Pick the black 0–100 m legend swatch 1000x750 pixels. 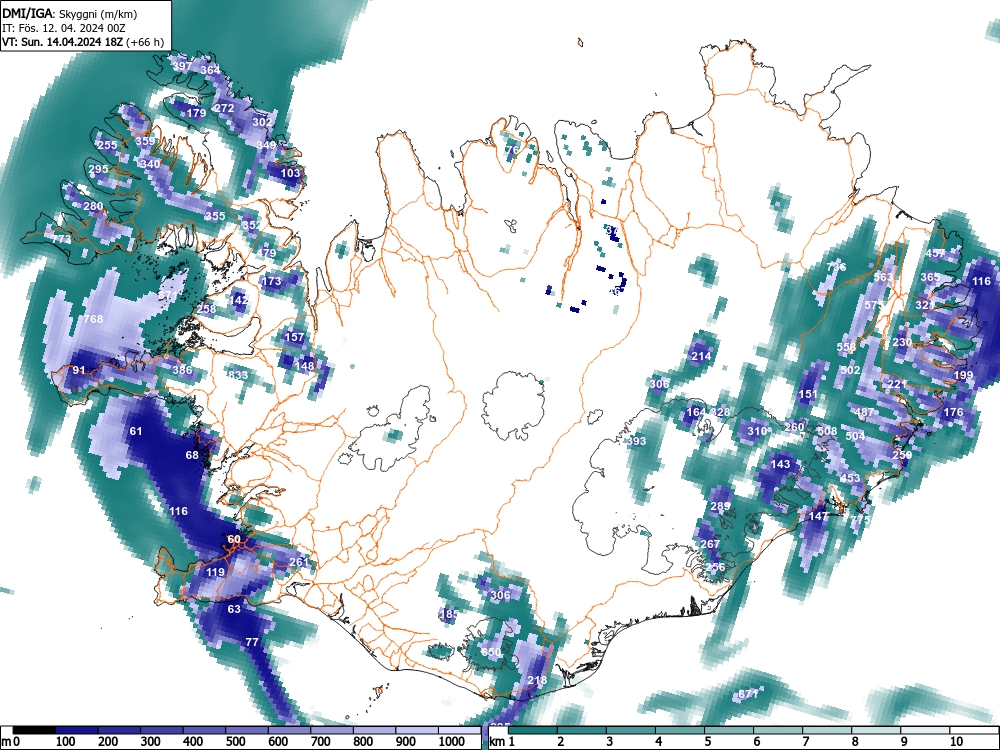pyautogui.click(x=34, y=730)
